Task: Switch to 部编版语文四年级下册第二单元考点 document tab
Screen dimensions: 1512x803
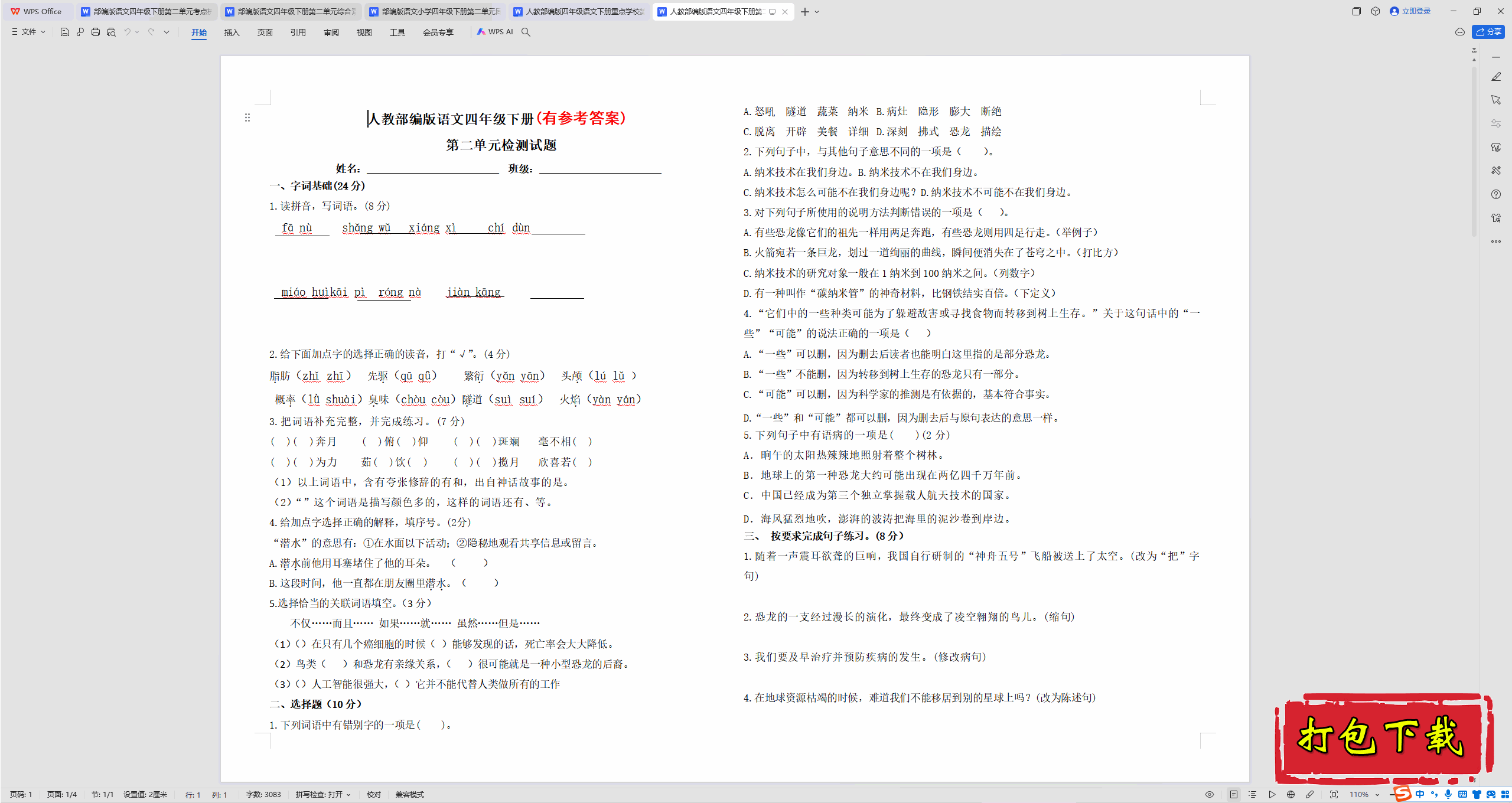Action: pyautogui.click(x=146, y=11)
